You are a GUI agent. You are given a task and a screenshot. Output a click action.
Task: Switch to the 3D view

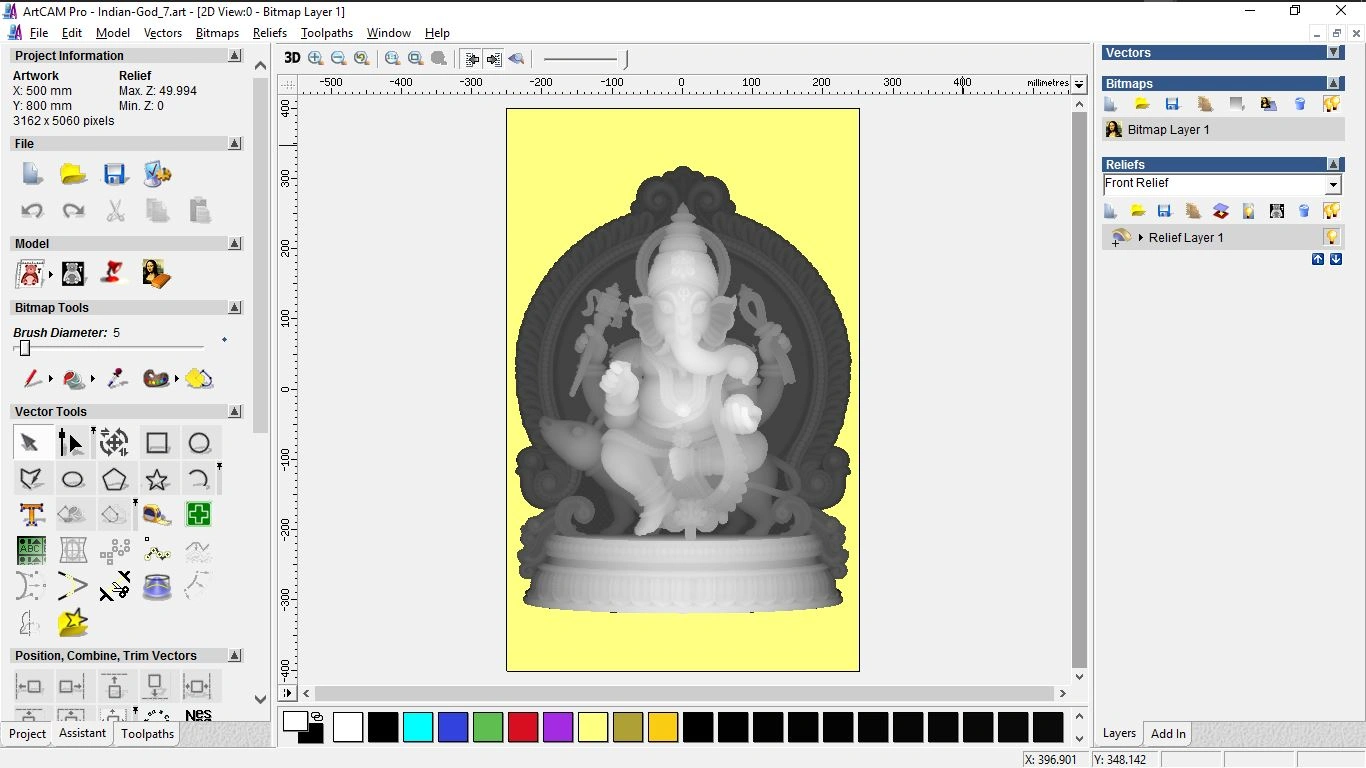291,58
